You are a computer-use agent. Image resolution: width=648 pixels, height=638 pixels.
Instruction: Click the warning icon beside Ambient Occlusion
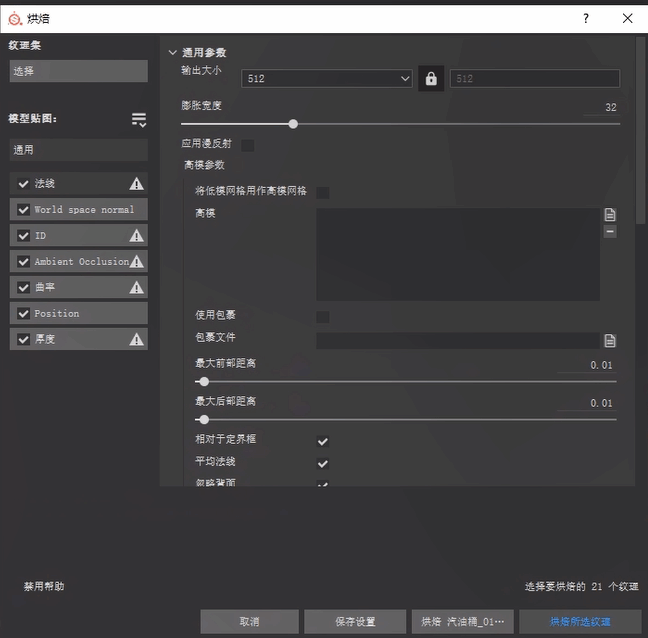[136, 262]
